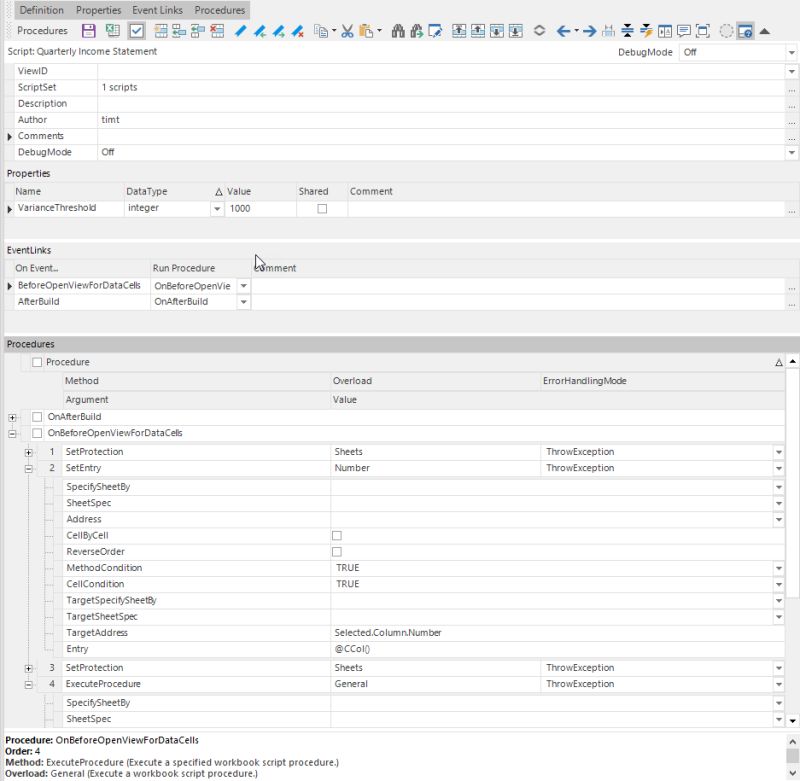Open the ViewID dropdown arrow
800x781 pixels.
(x=791, y=71)
